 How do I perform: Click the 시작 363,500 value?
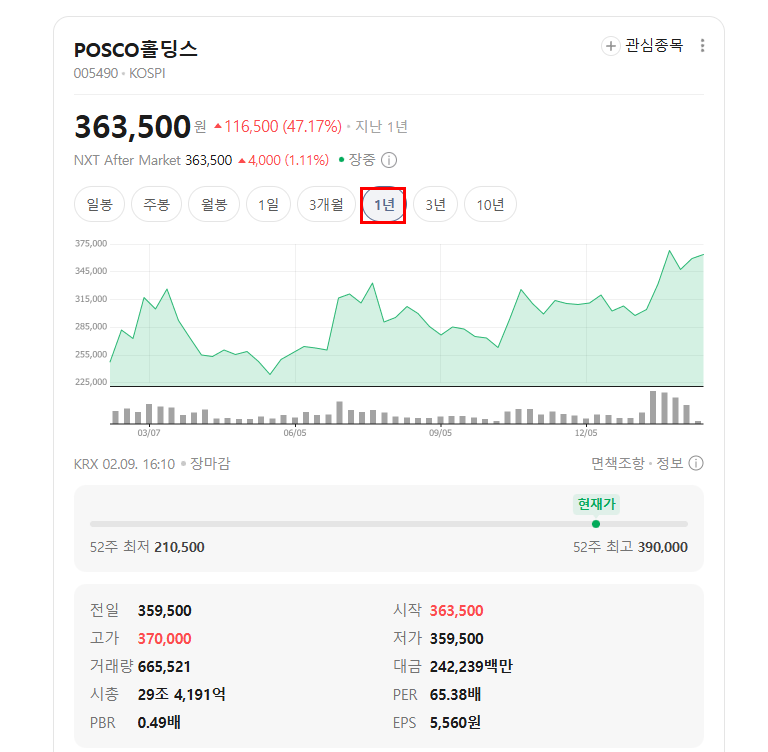click(456, 610)
